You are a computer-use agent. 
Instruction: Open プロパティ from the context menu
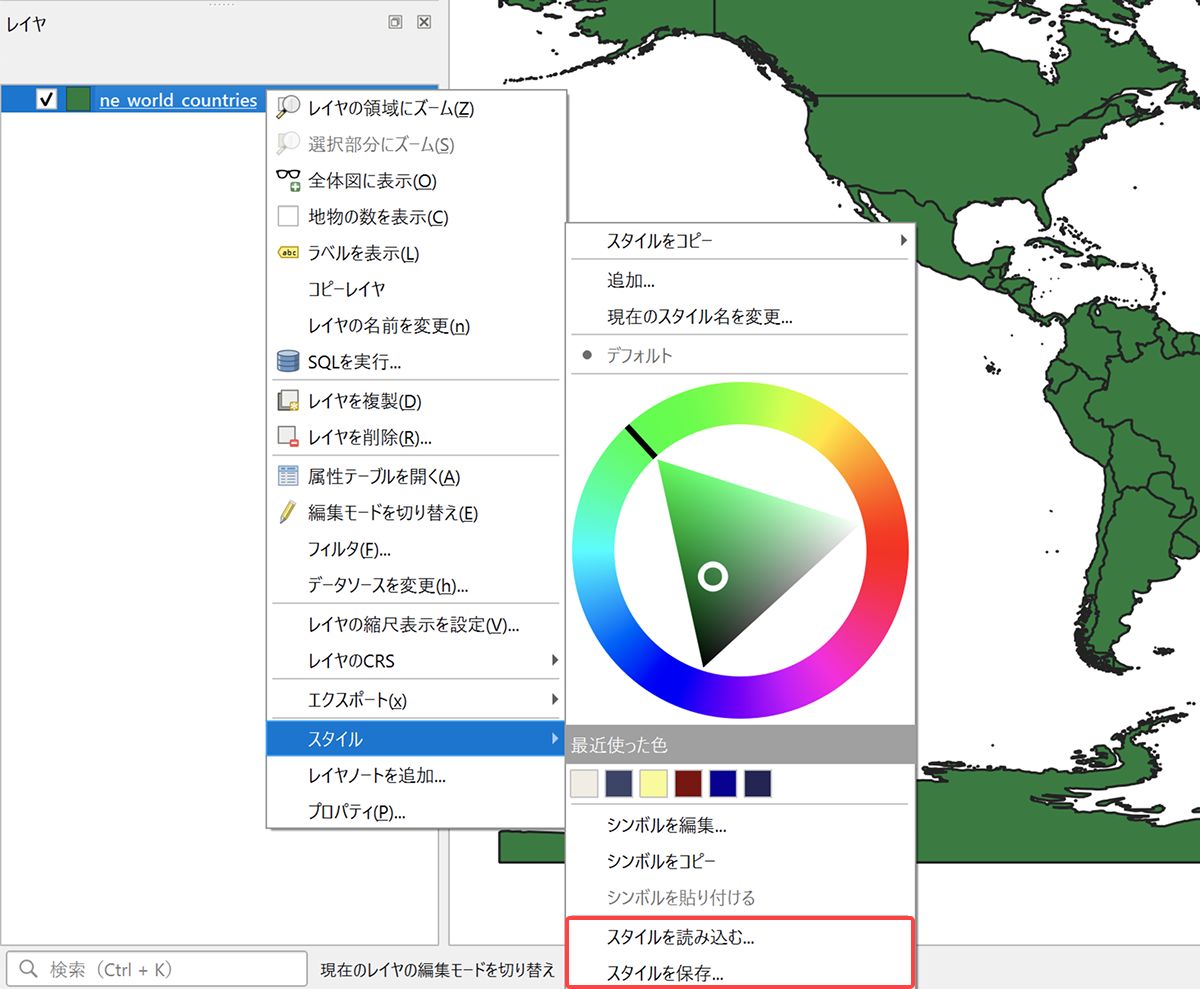[x=357, y=811]
